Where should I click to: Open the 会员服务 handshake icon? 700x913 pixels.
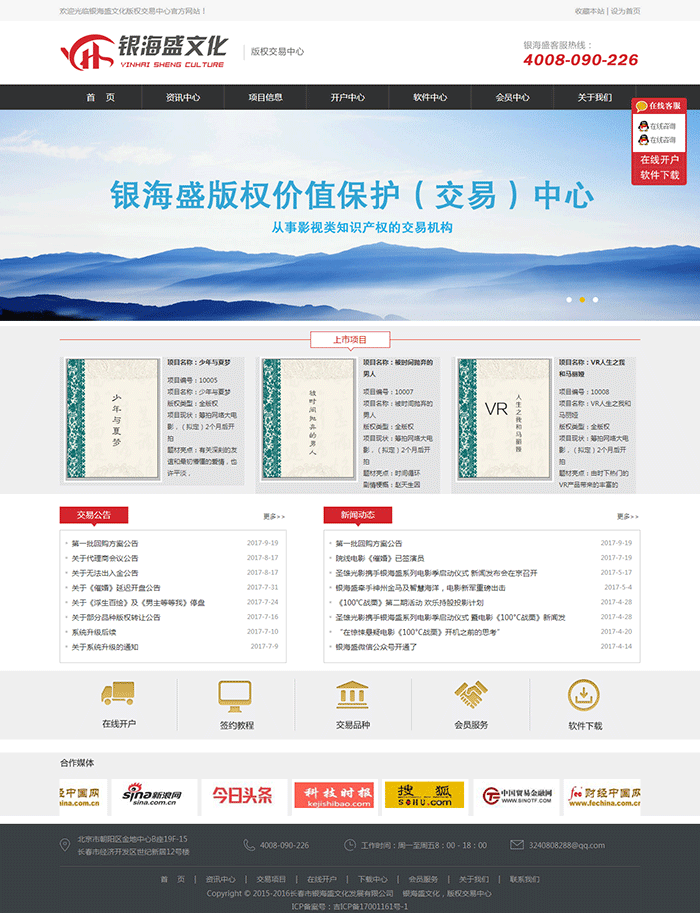471,695
